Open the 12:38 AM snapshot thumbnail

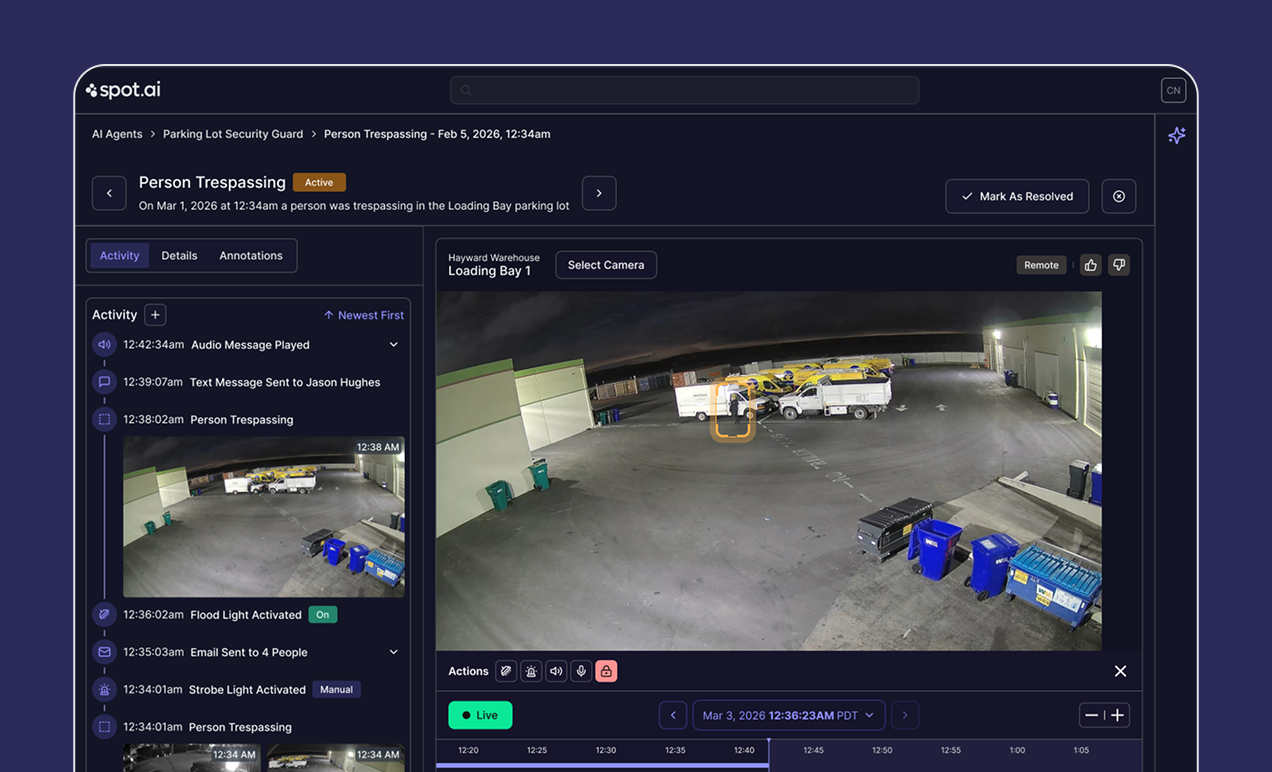click(x=264, y=517)
